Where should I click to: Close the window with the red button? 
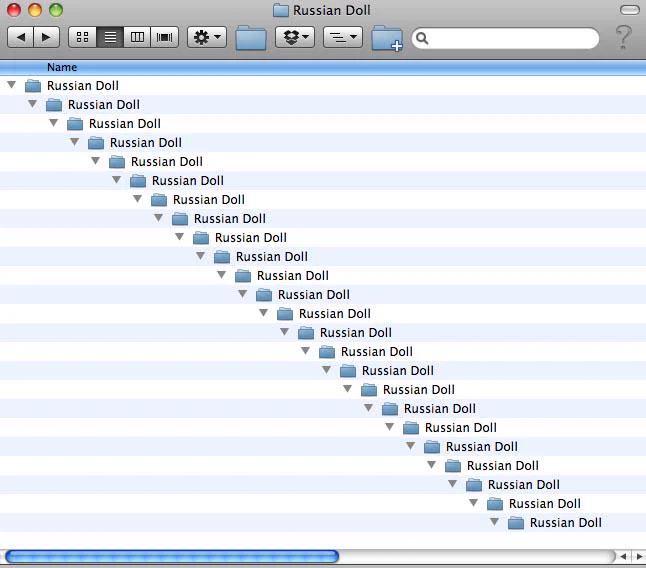click(x=14, y=10)
